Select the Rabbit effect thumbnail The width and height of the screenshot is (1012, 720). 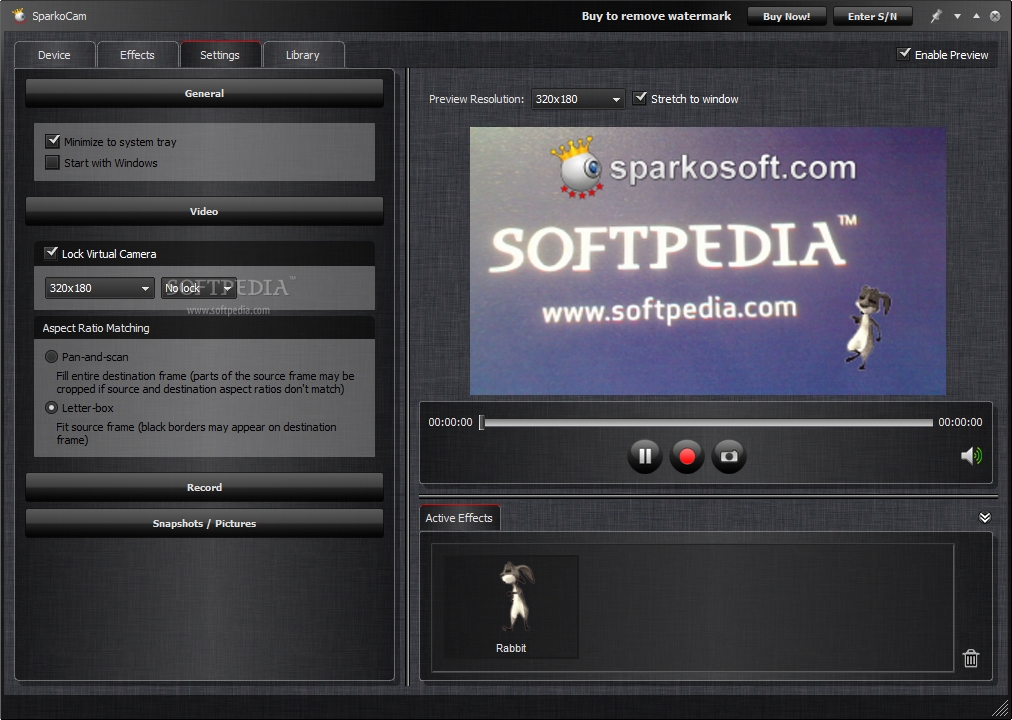511,606
